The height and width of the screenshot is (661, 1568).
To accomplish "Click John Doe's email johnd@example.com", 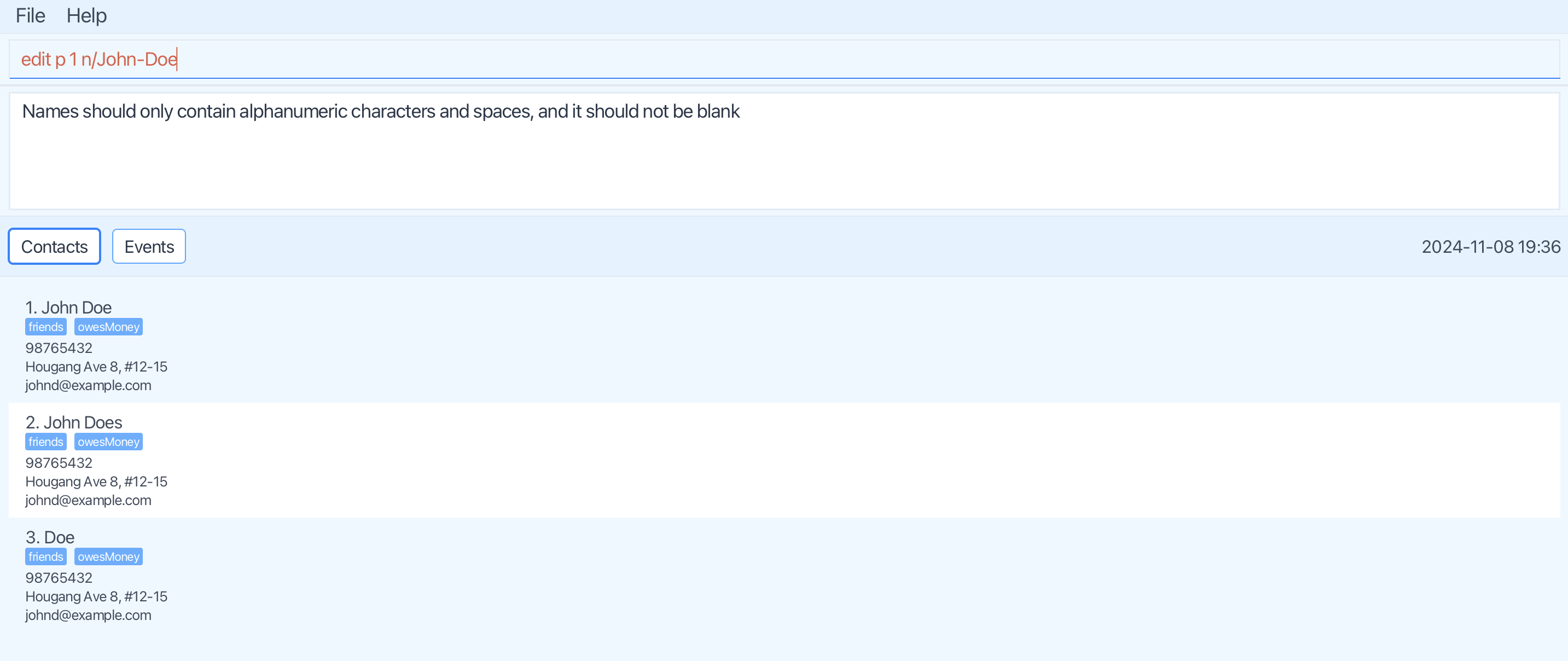I will [x=88, y=385].
